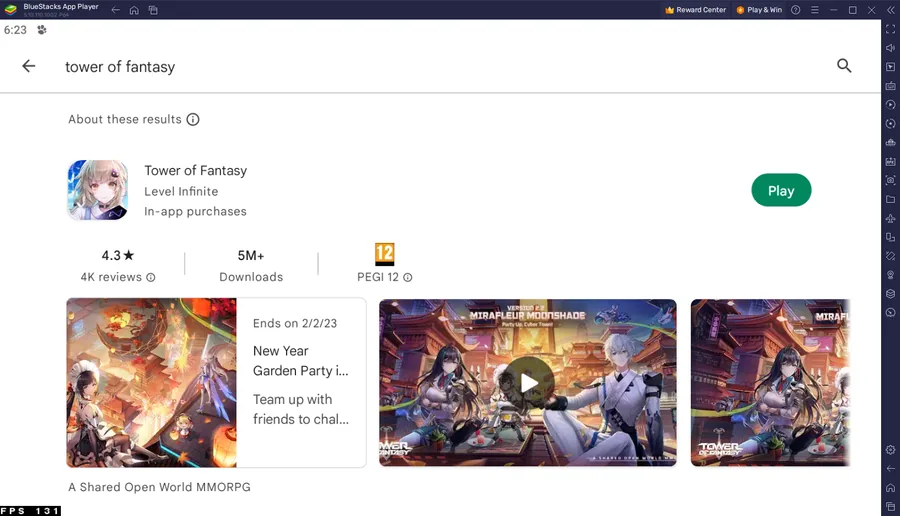Click the green Play button
The height and width of the screenshot is (516, 900).
click(x=781, y=190)
